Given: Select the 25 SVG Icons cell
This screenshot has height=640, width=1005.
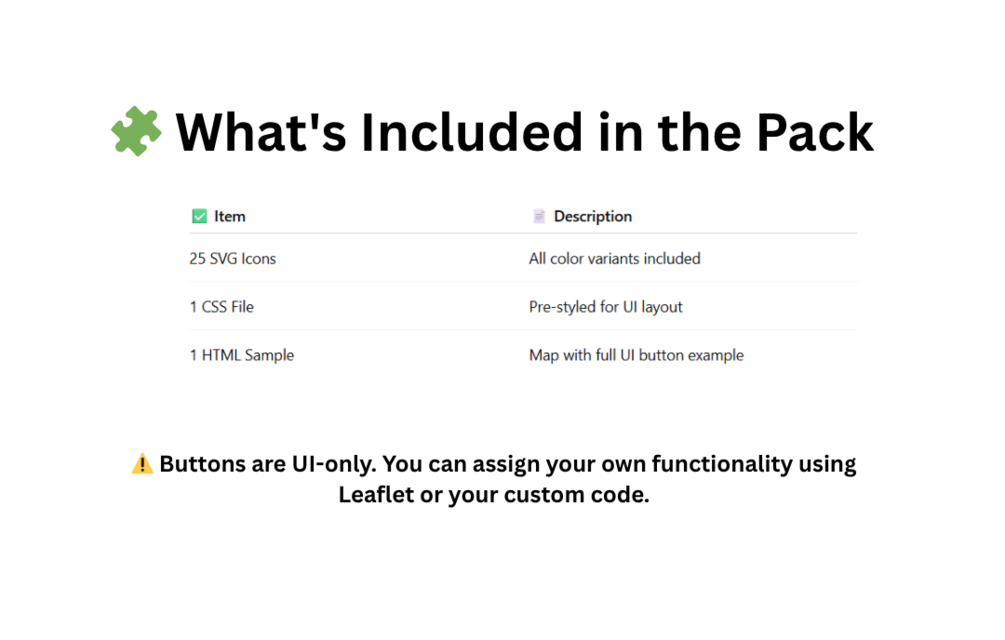Looking at the screenshot, I should [233, 259].
